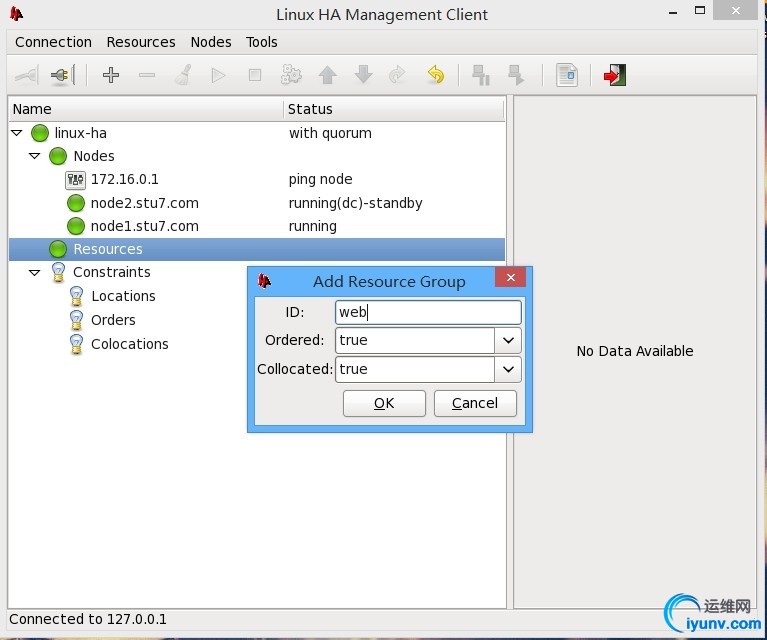Close the Add Resource Group dialog
The image size is (767, 640).
[511, 277]
